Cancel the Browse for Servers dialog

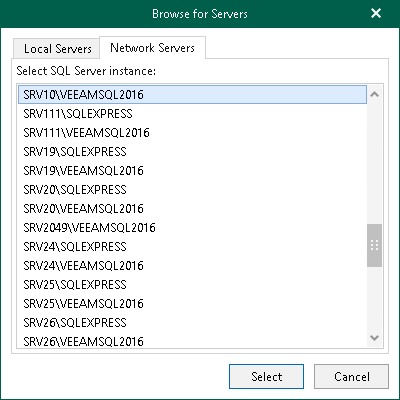pyautogui.click(x=351, y=376)
